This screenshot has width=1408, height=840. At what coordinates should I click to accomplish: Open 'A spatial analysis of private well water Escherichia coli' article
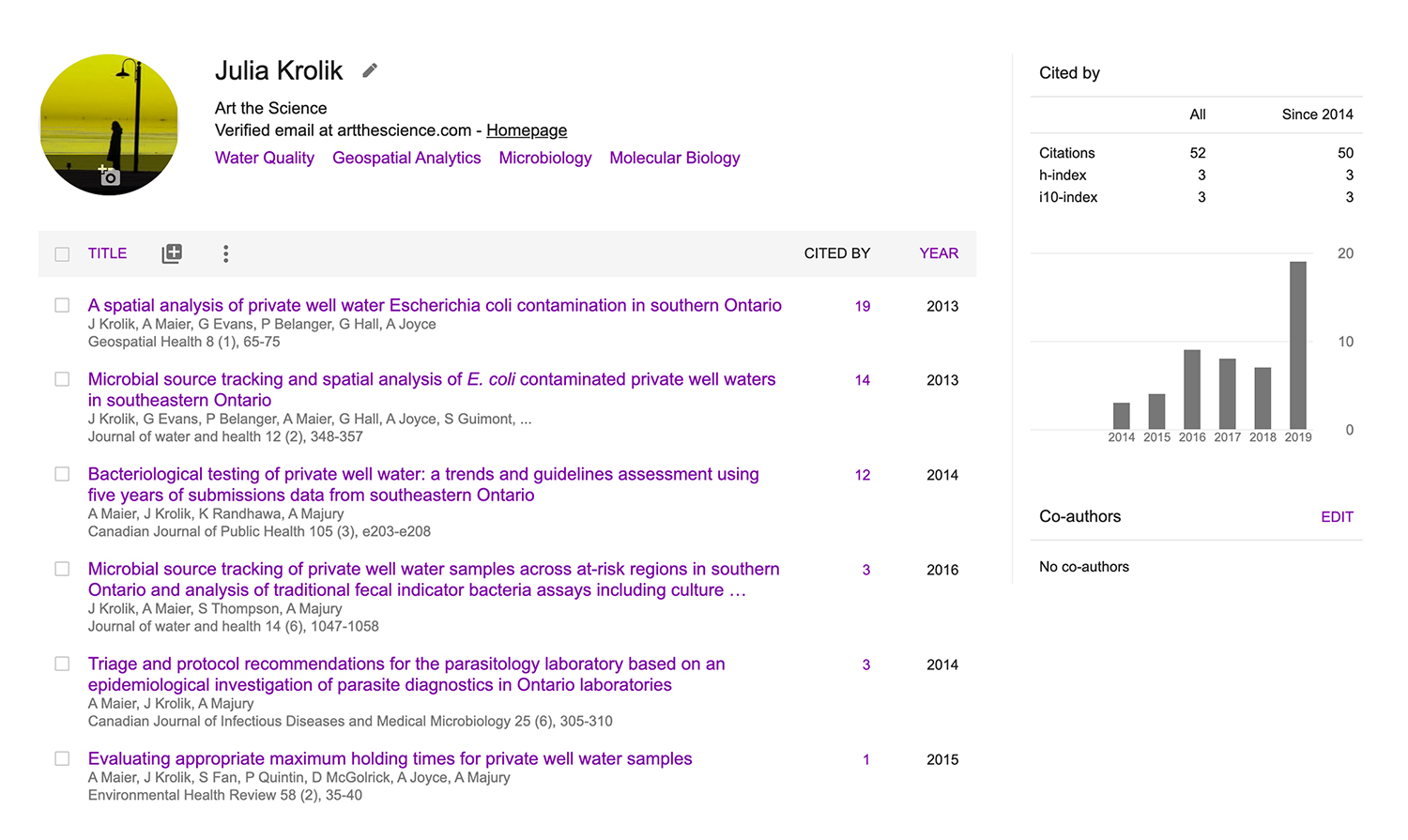(x=435, y=305)
